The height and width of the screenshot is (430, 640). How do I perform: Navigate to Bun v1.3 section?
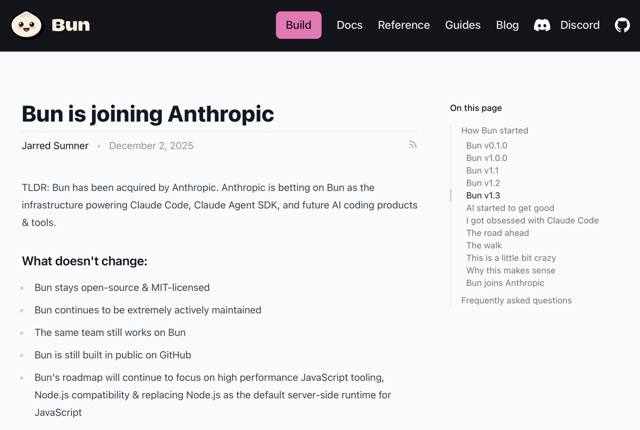click(x=483, y=195)
